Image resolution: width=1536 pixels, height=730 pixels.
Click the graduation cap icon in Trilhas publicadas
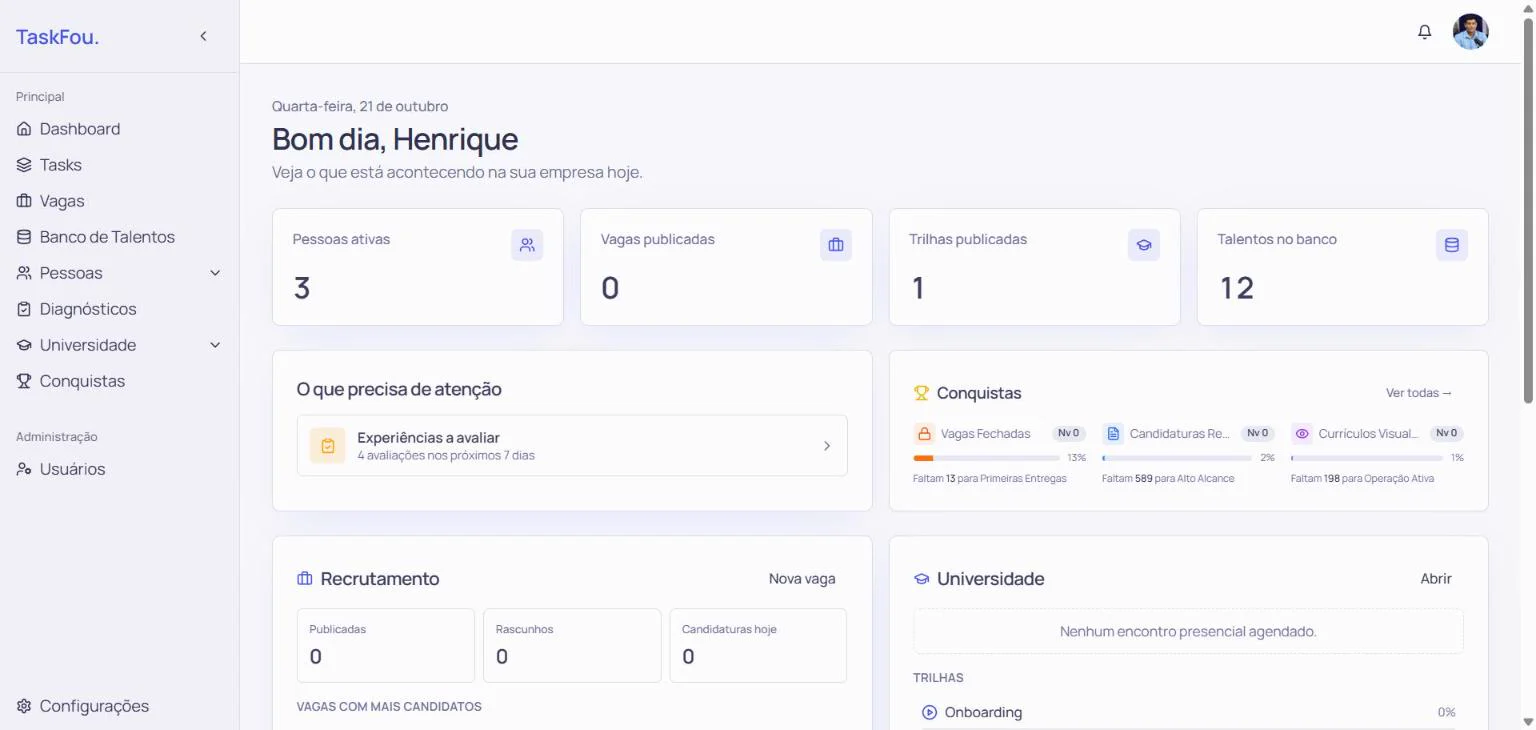click(1144, 245)
